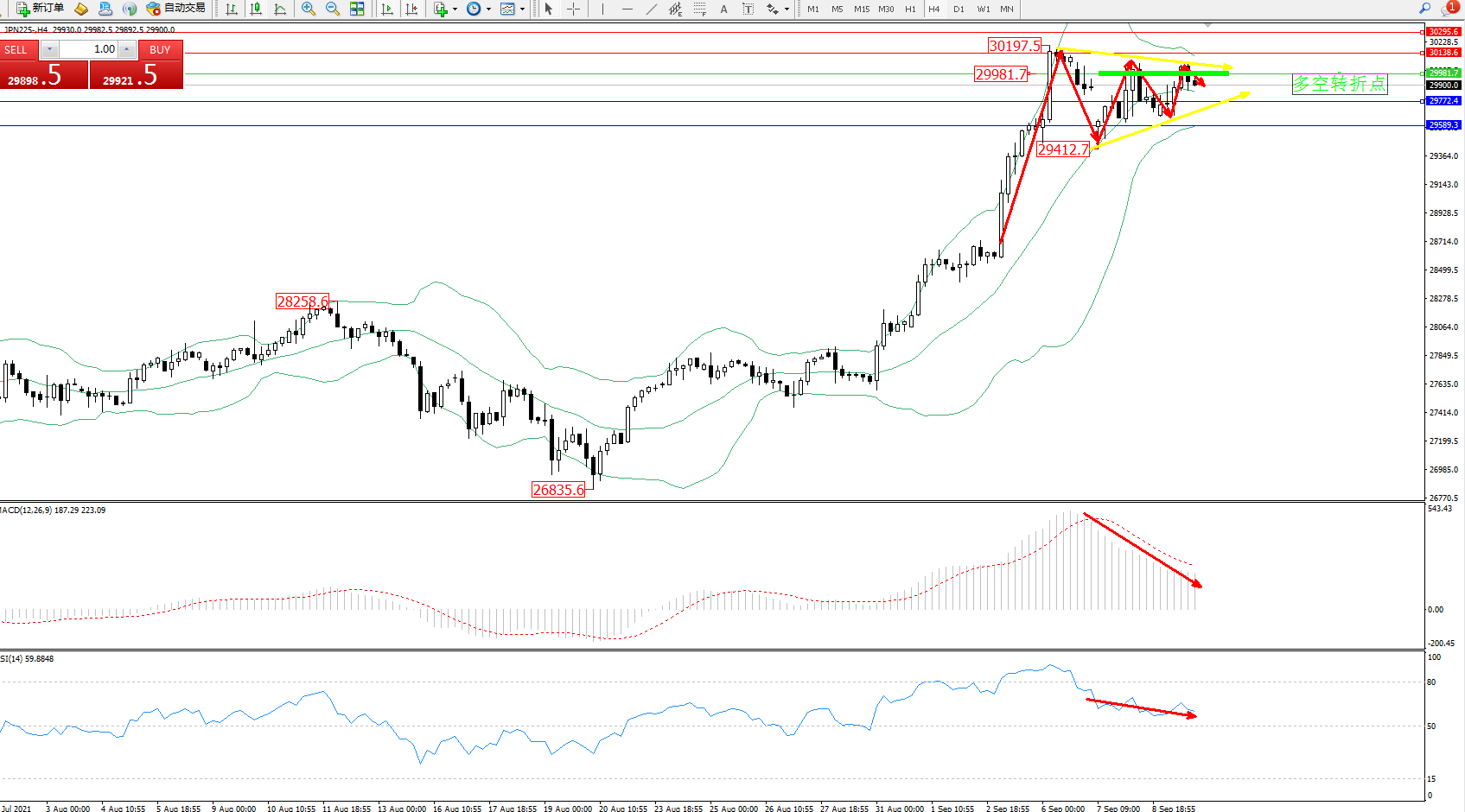Click the 1.00 volume input field
Screen dimensions: 1465x812
point(88,49)
